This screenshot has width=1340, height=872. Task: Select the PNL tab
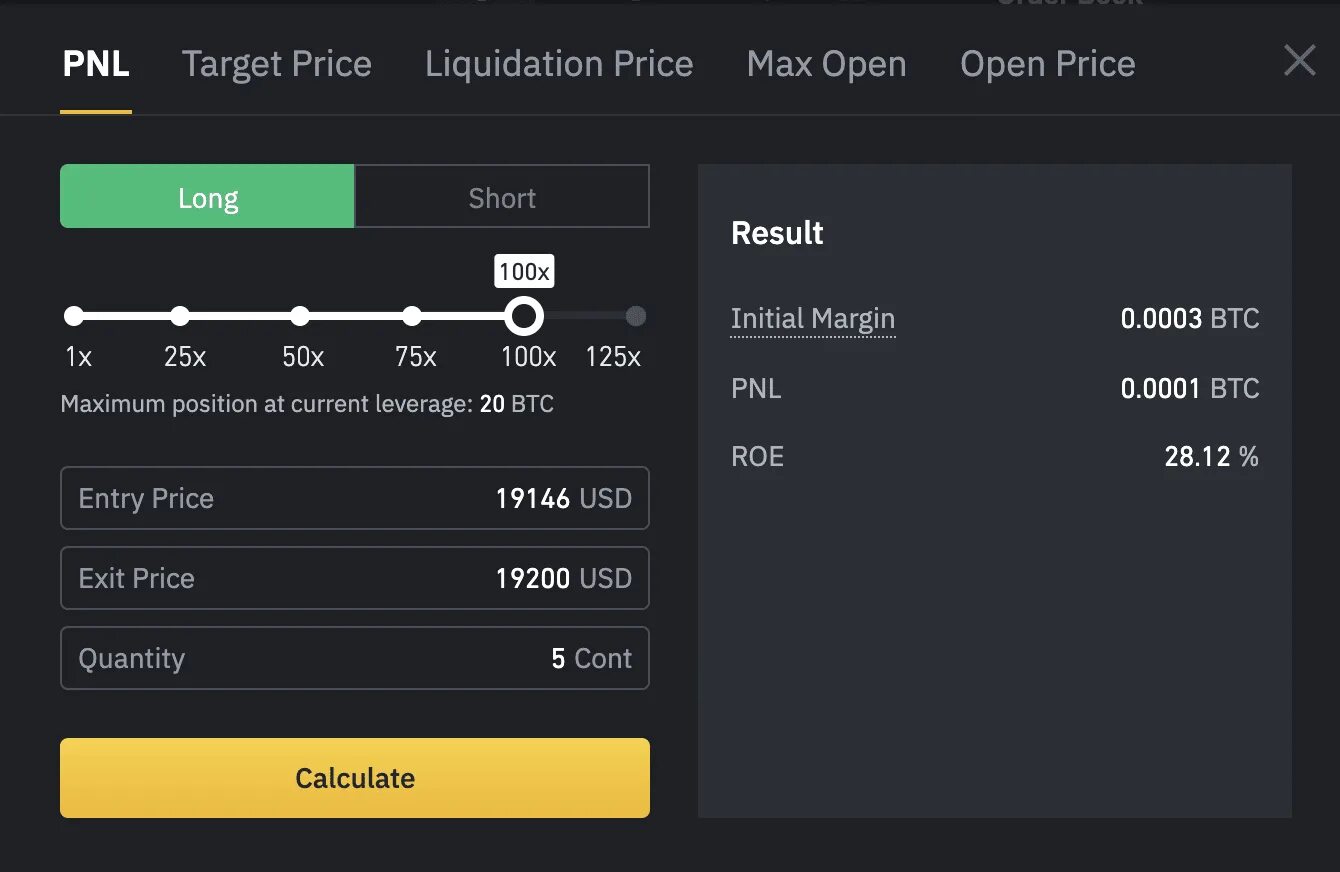96,64
